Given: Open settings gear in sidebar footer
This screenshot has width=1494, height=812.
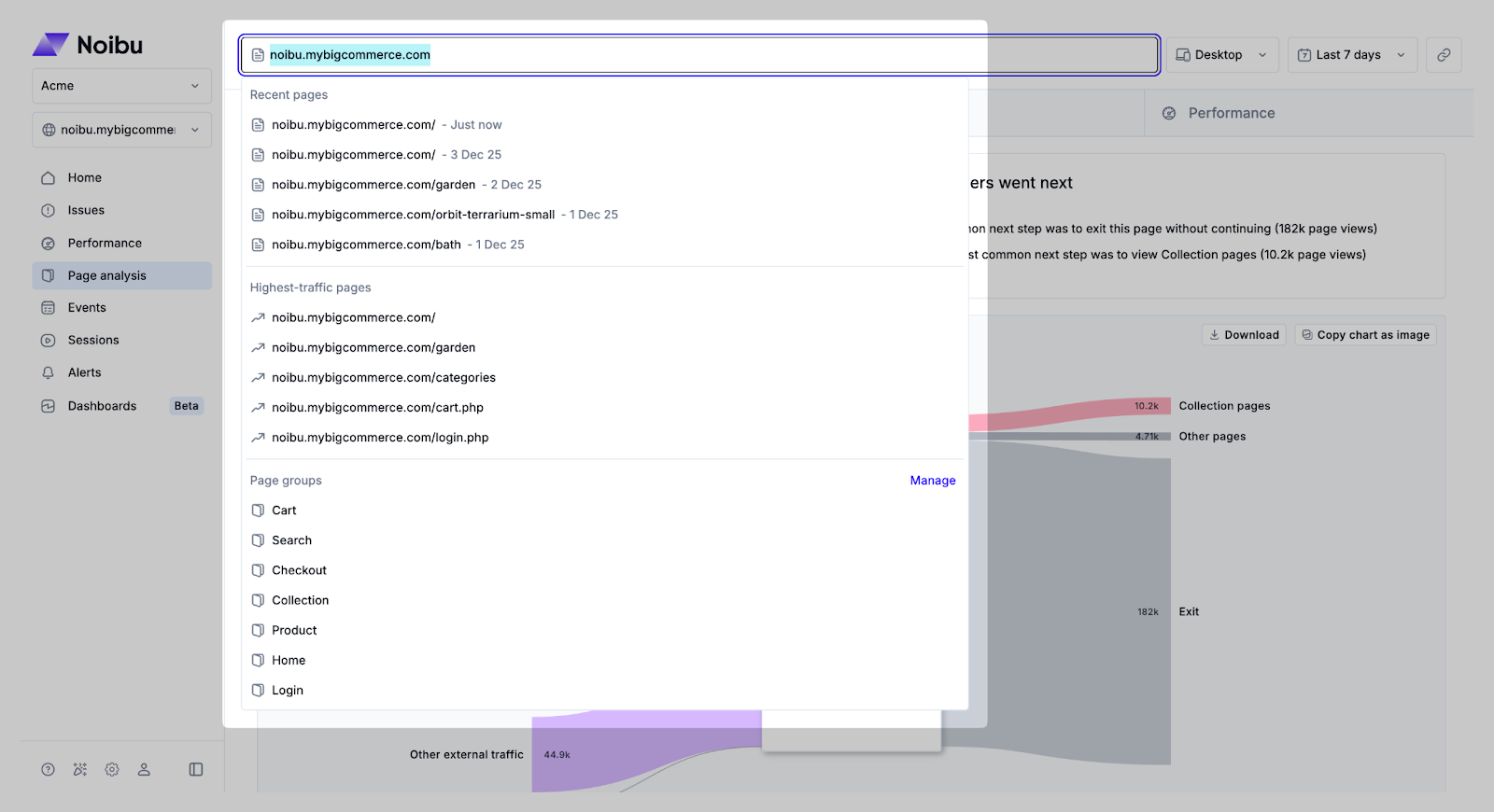Looking at the screenshot, I should click(x=112, y=769).
